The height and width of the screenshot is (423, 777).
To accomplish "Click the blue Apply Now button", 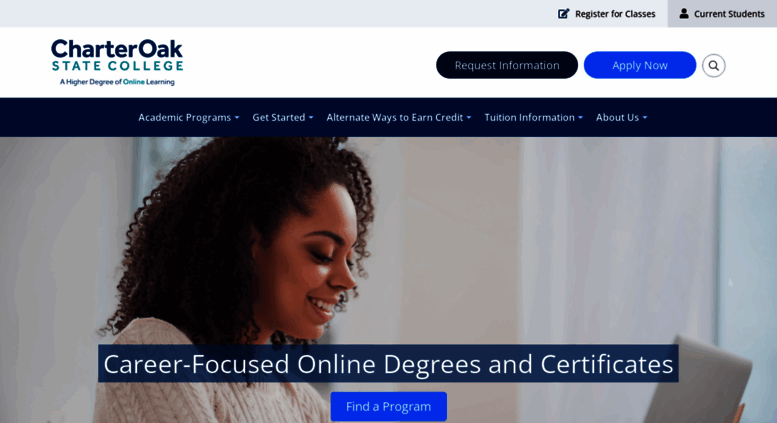I will [640, 65].
